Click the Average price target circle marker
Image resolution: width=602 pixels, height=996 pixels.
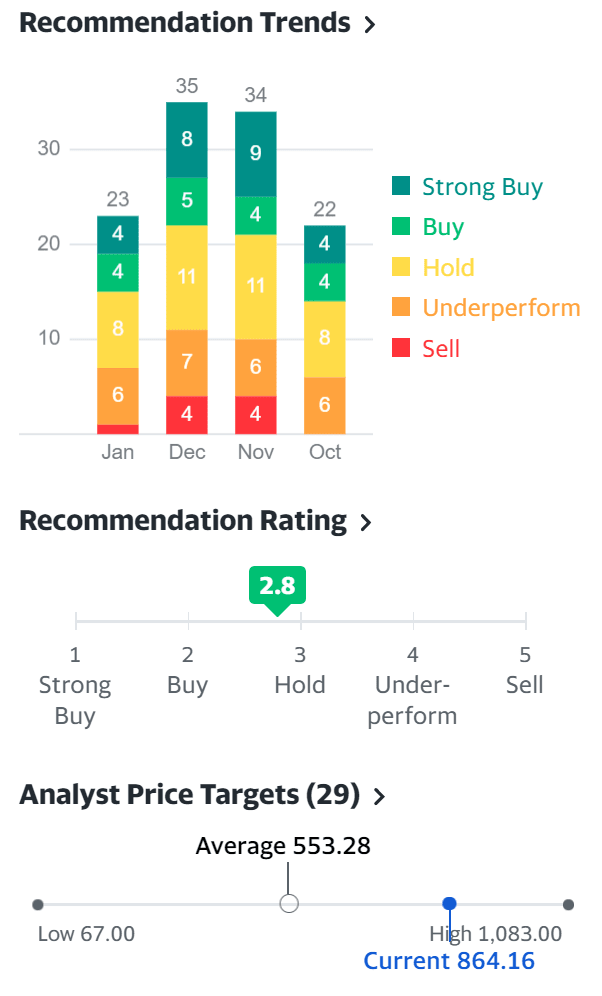click(289, 904)
